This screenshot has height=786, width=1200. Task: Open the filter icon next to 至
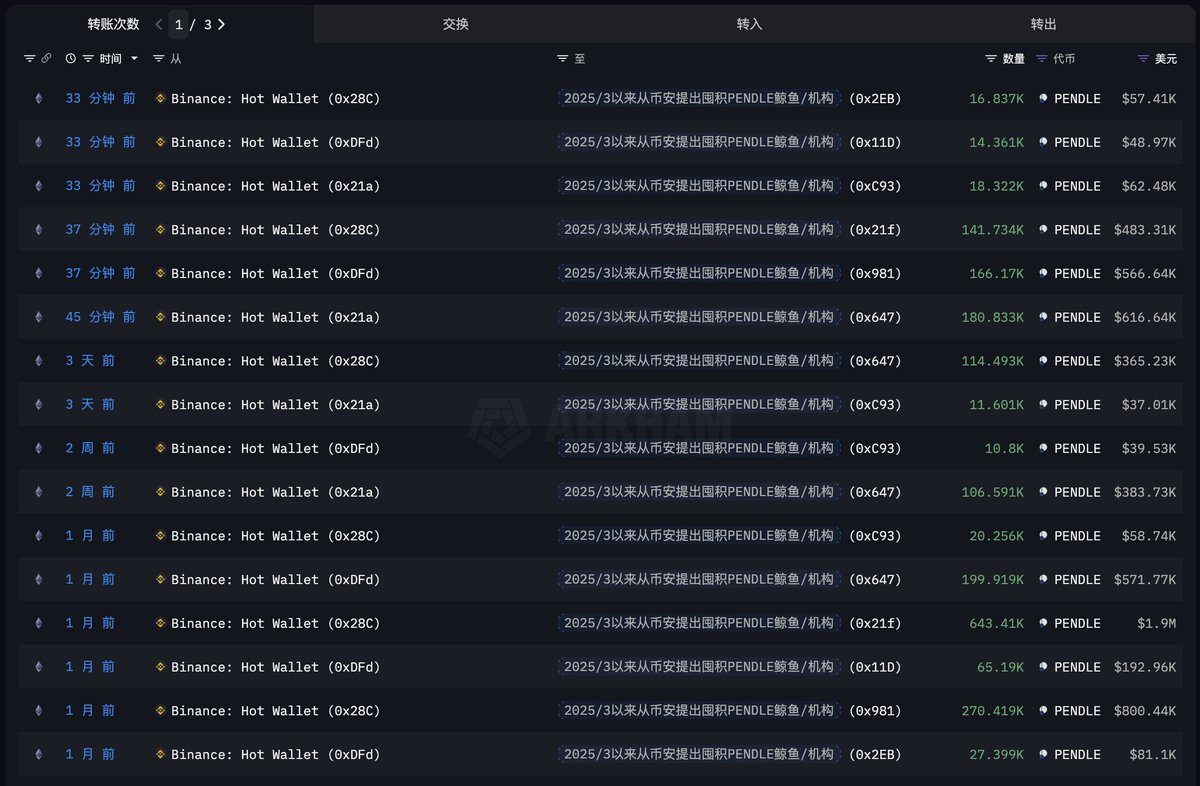tap(563, 59)
